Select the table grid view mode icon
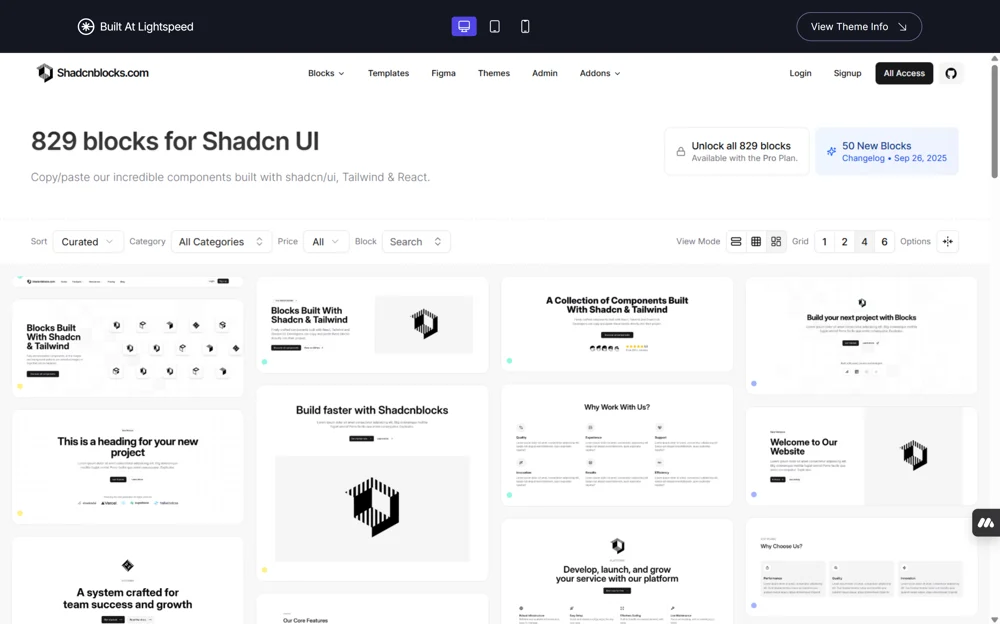Viewport: 1000px width, 624px height. pos(756,241)
